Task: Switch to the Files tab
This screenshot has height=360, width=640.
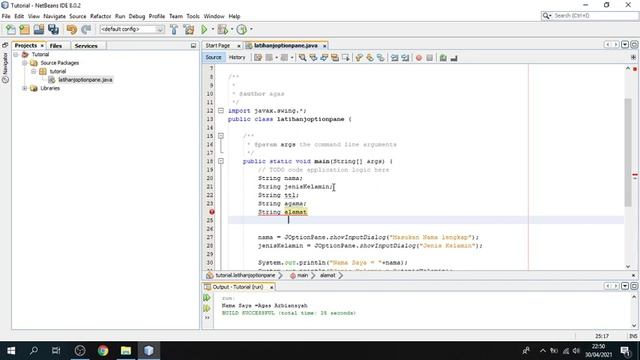Action: (56, 46)
